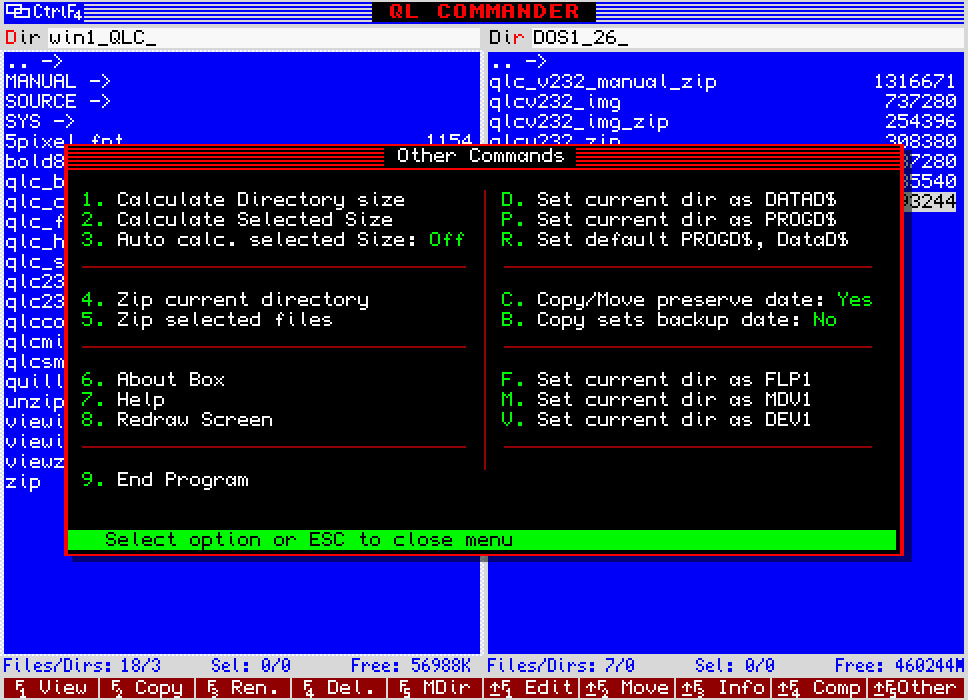The height and width of the screenshot is (700, 968).
Task: Click the QL COMMANDER title
Action: coord(484,11)
